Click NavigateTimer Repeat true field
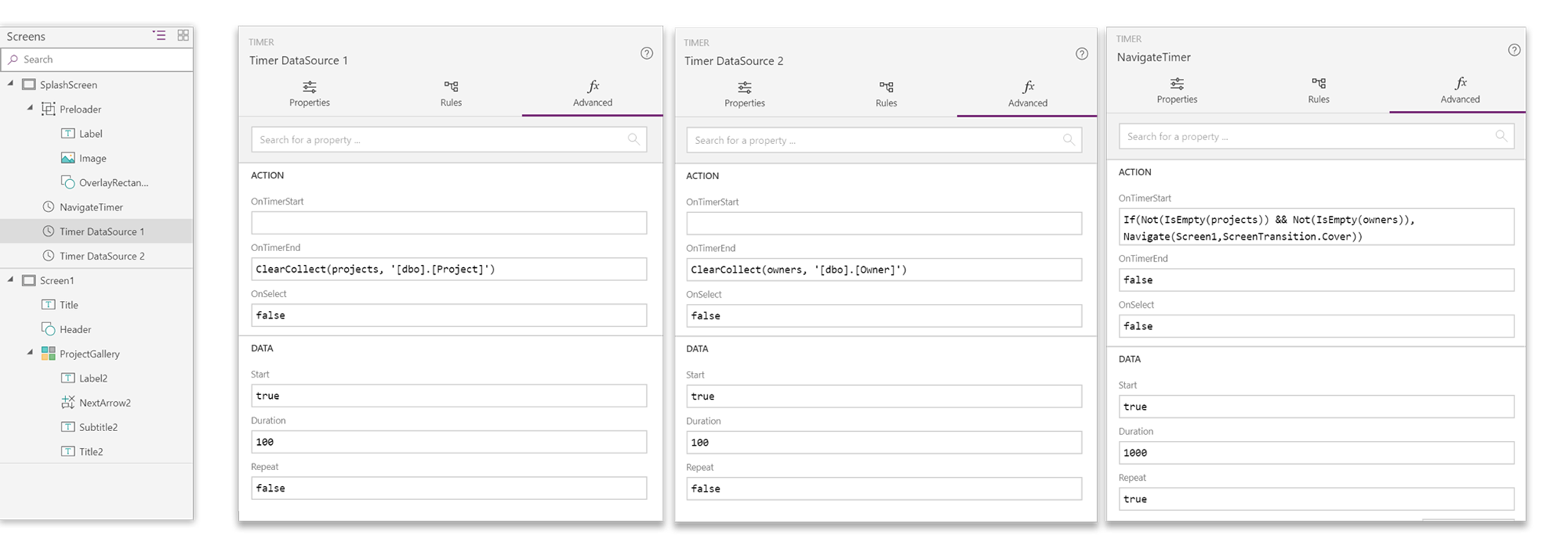 1317,498
